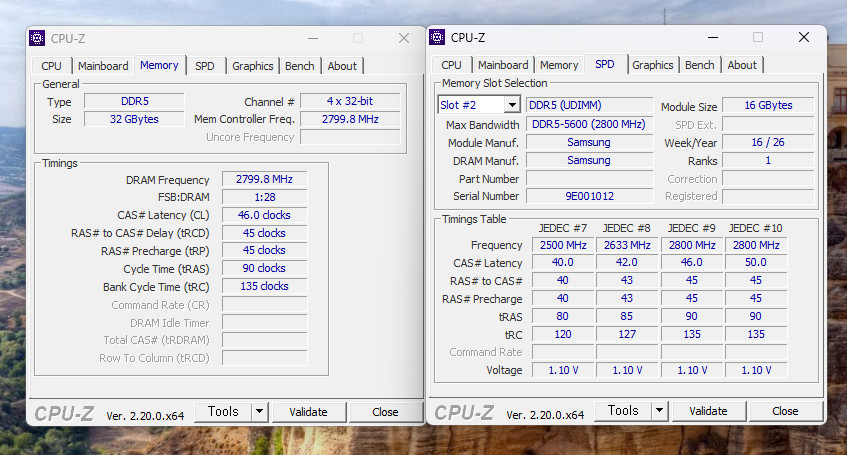Open the Bench tab in right window
Image resolution: width=847 pixels, height=455 pixels.
[x=700, y=65]
